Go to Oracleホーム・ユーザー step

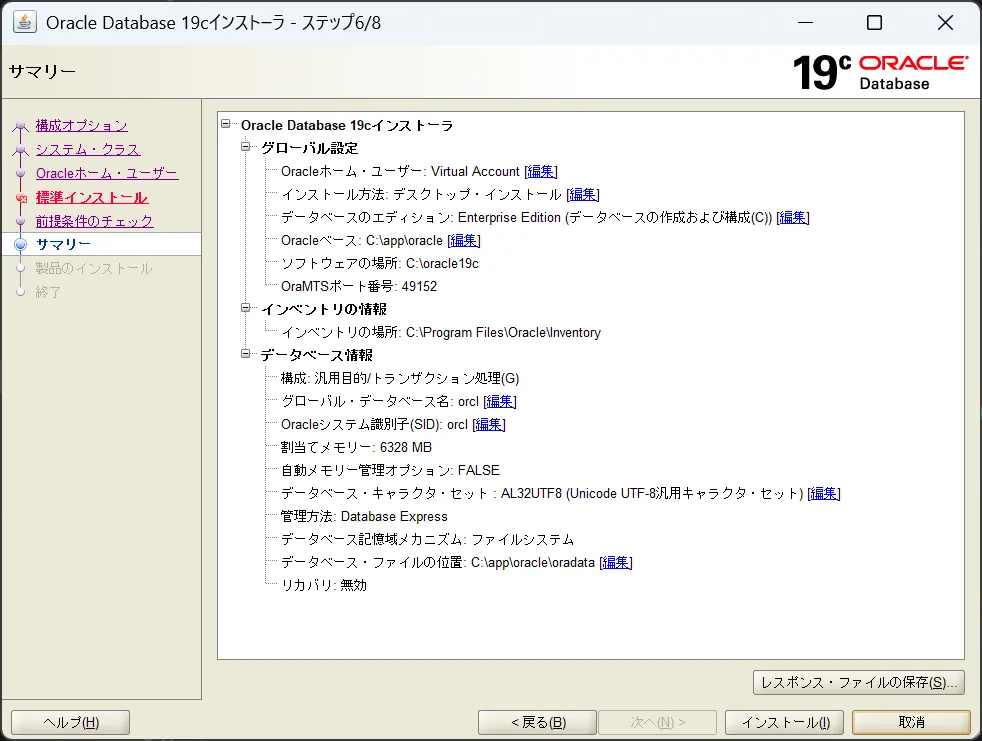(107, 174)
